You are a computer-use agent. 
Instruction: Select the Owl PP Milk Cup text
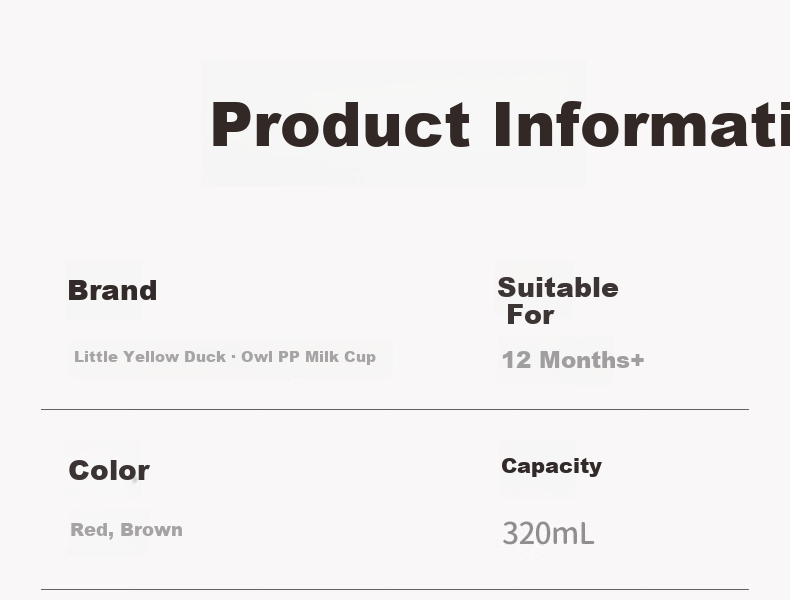[x=308, y=357]
